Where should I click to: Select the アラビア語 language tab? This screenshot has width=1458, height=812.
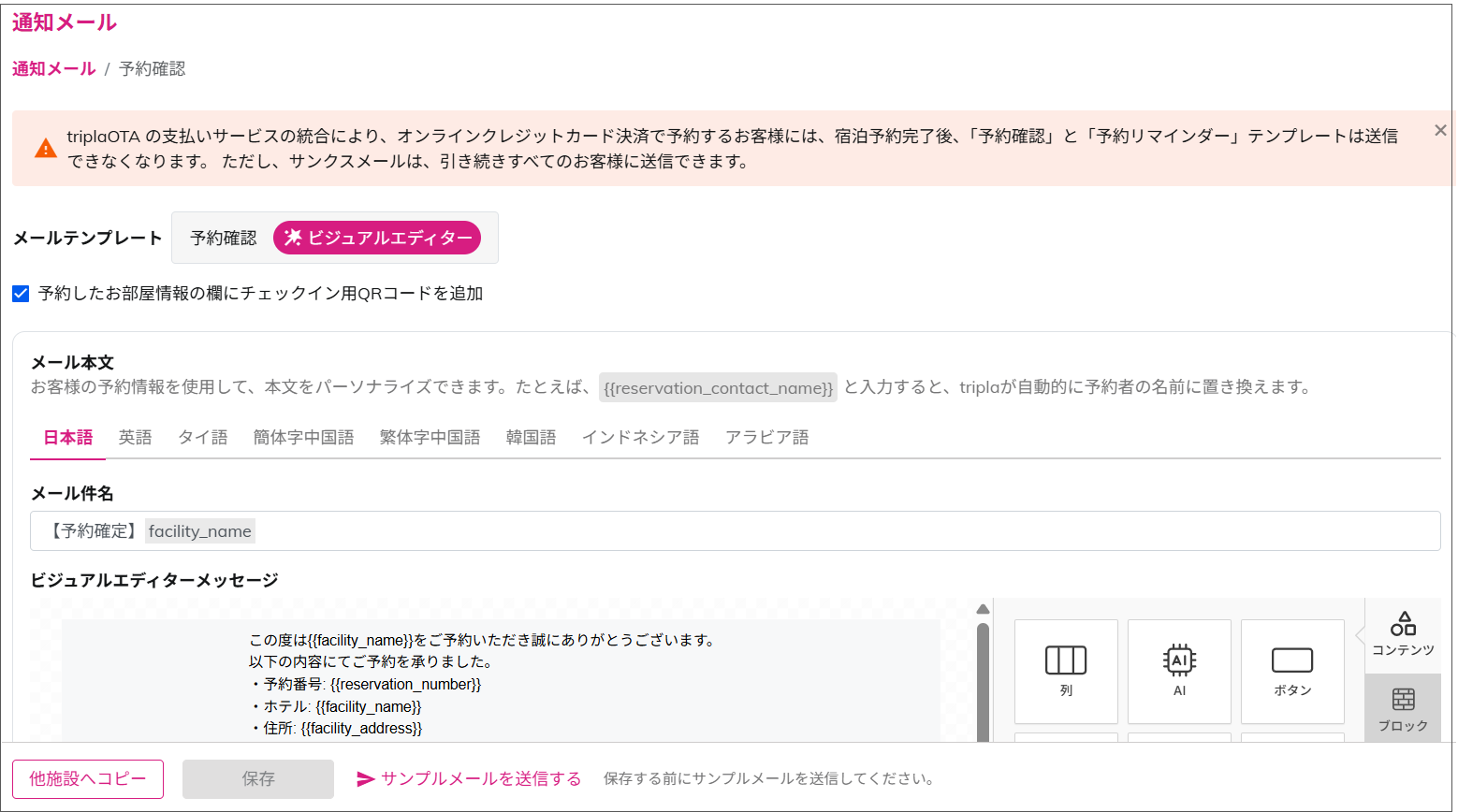point(766,437)
